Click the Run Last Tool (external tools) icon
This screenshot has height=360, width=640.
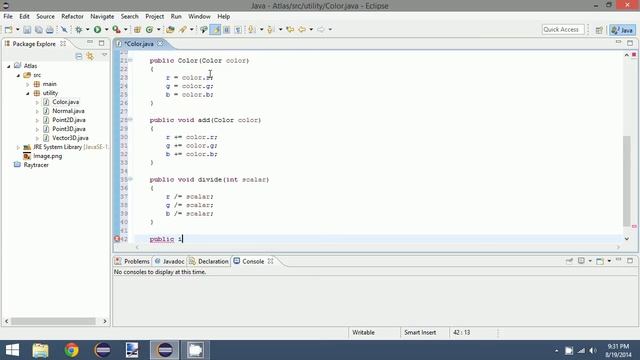[116, 29]
